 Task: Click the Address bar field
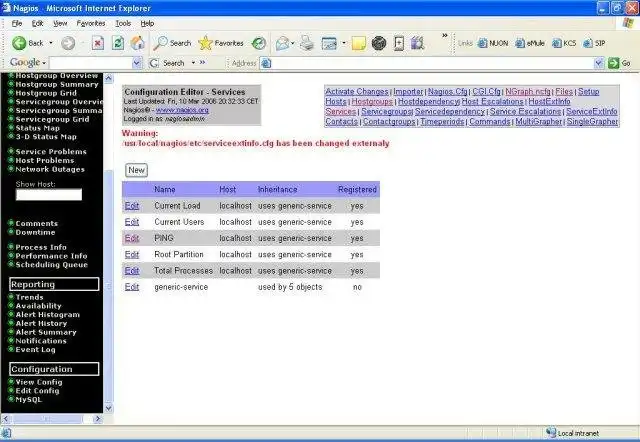pos(432,63)
